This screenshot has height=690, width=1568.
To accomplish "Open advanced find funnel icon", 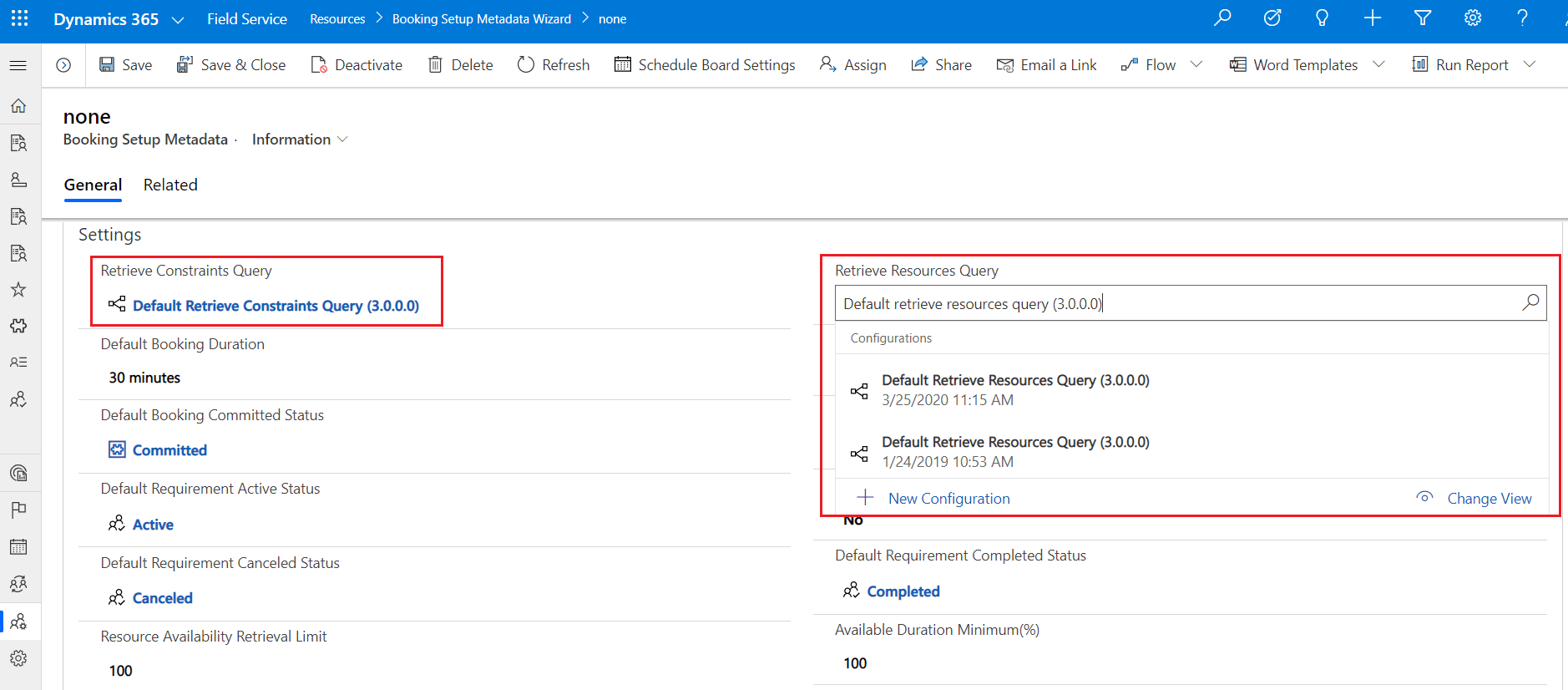I will pyautogui.click(x=1423, y=18).
